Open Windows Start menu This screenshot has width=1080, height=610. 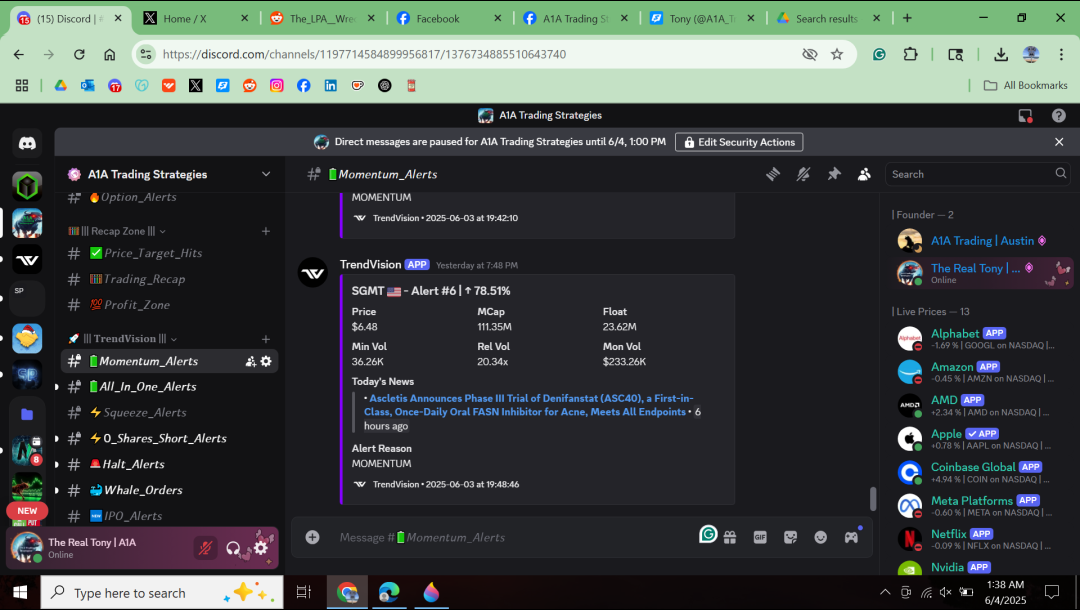[x=20, y=592]
